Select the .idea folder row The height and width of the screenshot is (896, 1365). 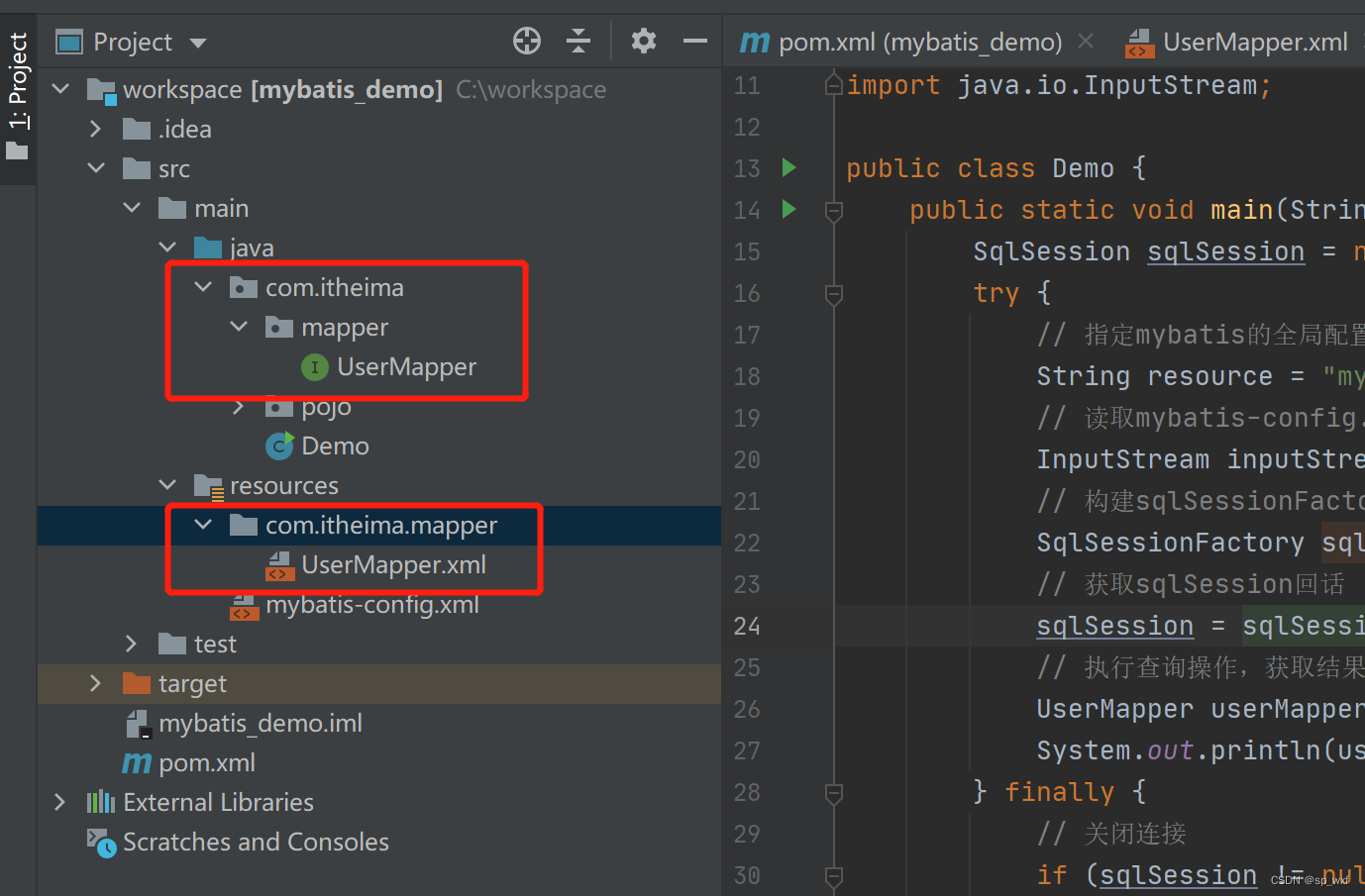click(379, 129)
